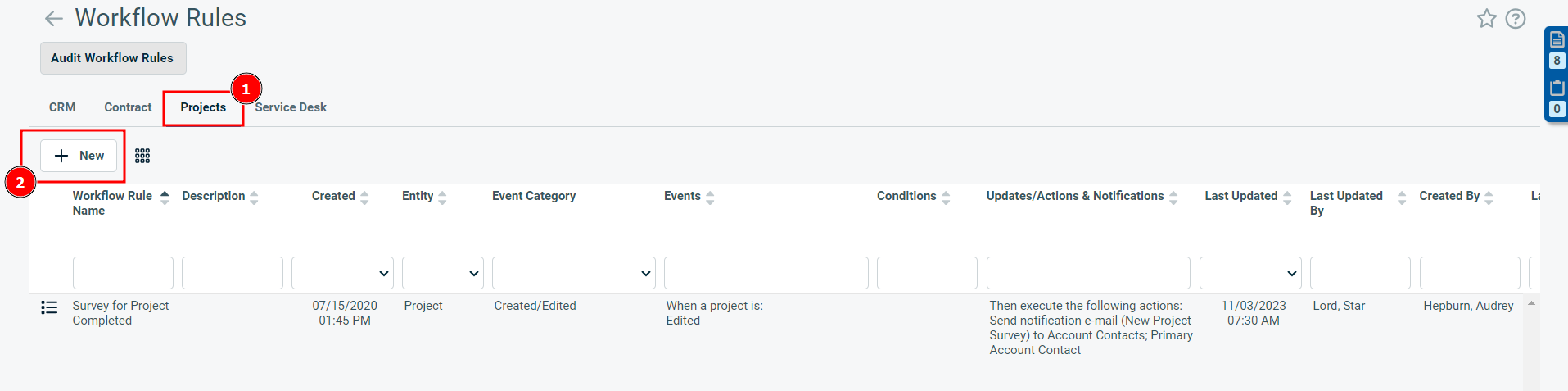Add page to favorites with star icon
This screenshot has width=1568, height=391.
click(x=1486, y=18)
